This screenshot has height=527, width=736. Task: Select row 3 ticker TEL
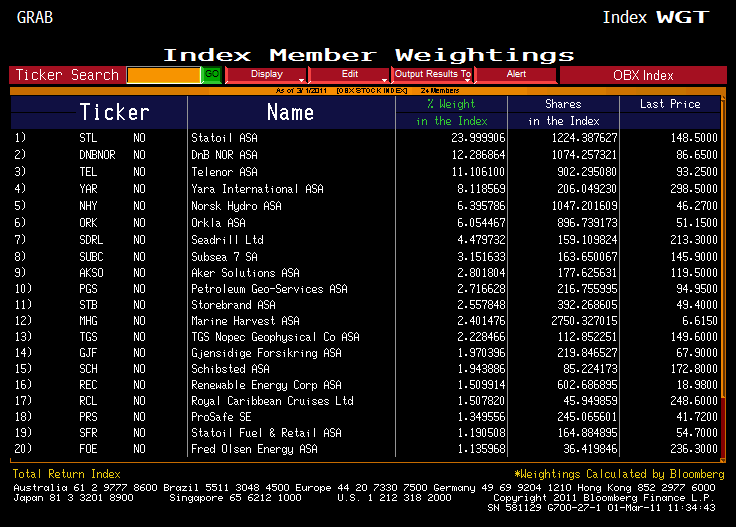88,172
